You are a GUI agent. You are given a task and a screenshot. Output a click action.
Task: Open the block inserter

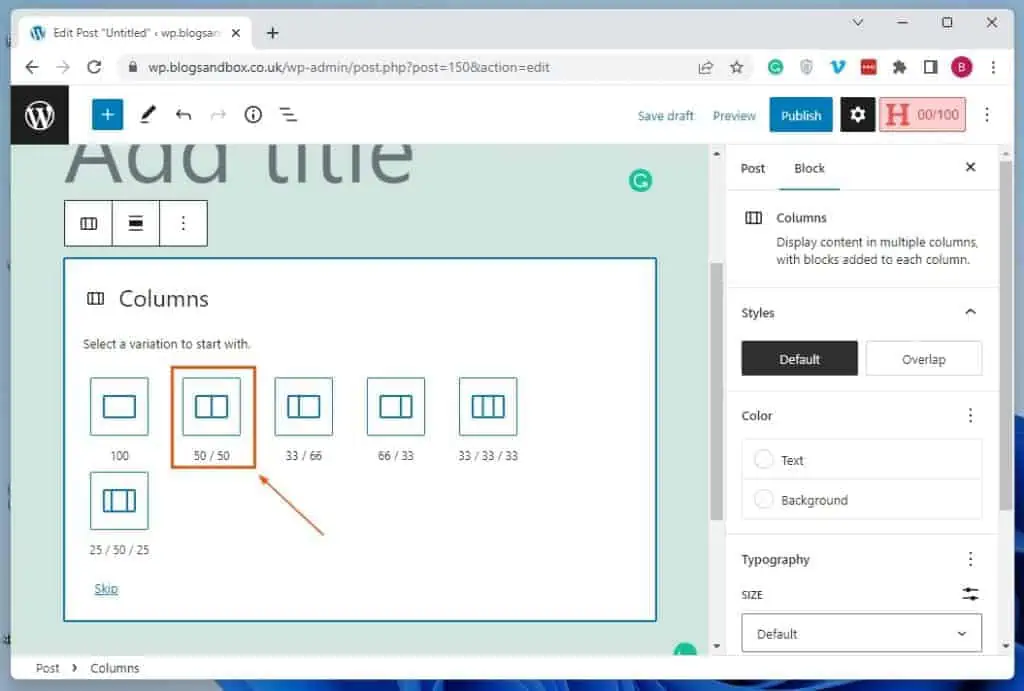[107, 114]
